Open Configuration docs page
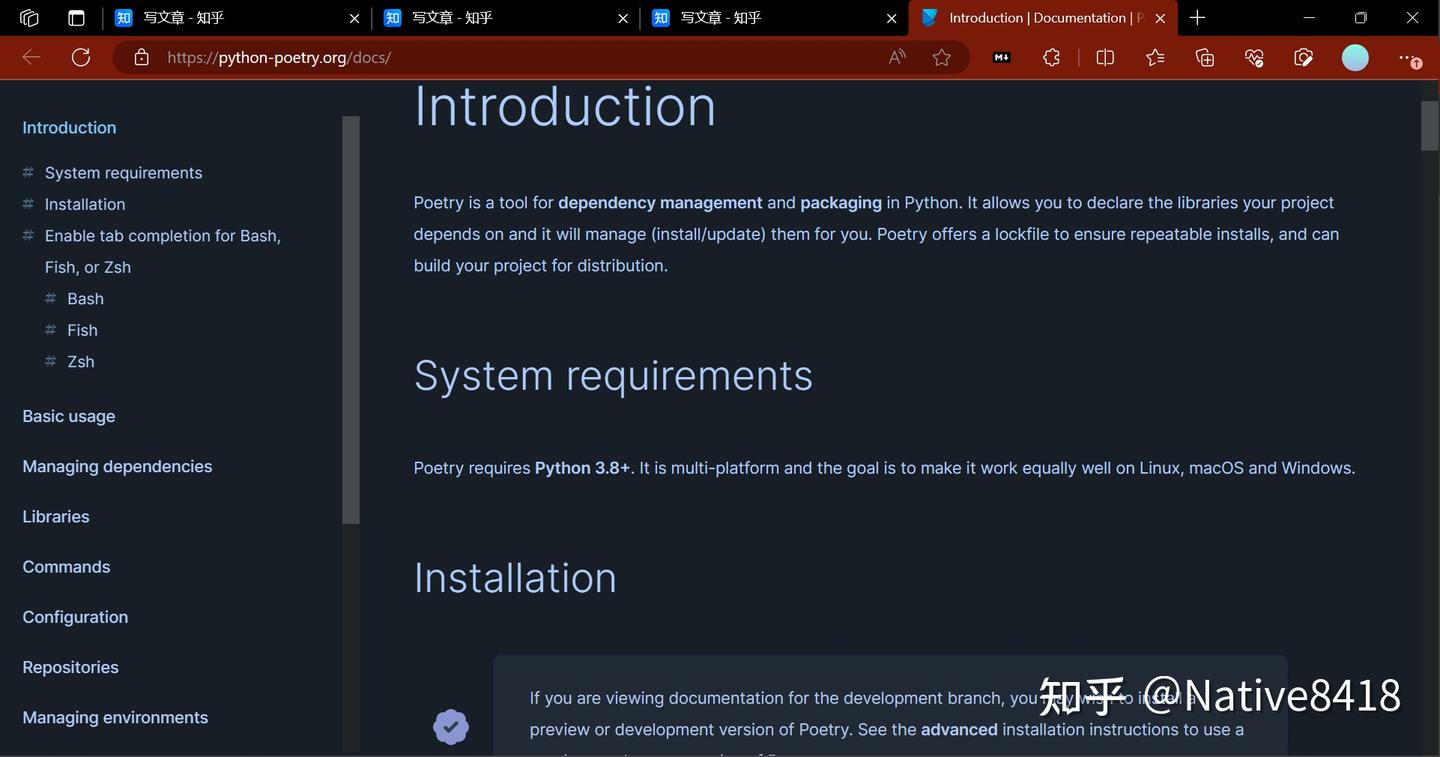This screenshot has height=757, width=1440. (x=75, y=617)
